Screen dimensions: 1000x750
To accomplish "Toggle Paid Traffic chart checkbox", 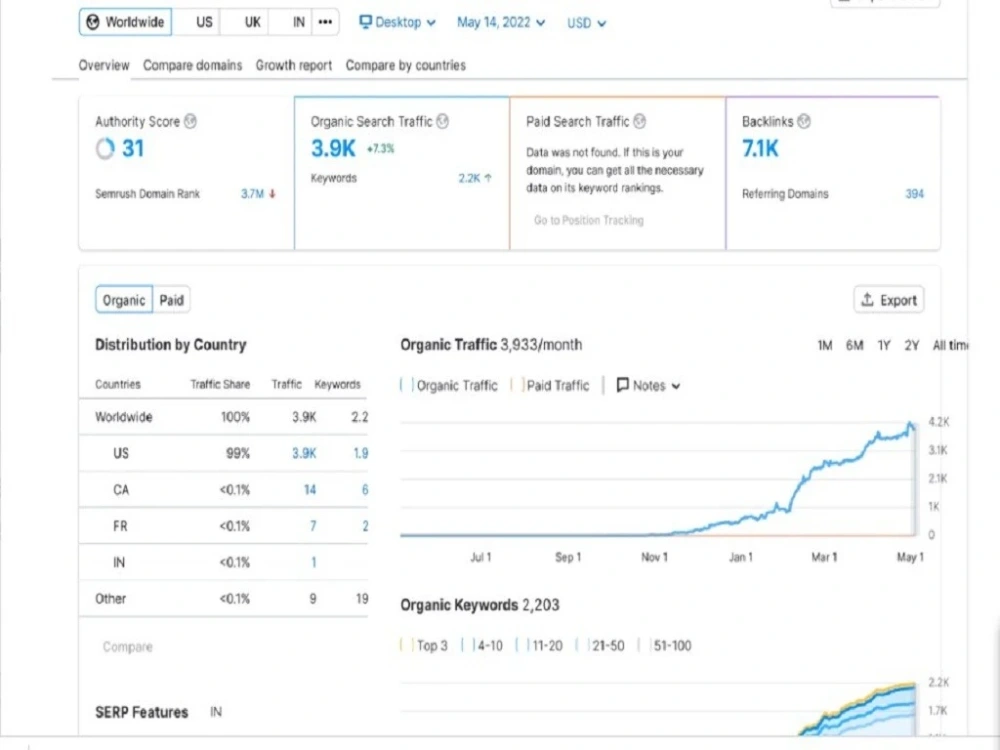I will (517, 385).
